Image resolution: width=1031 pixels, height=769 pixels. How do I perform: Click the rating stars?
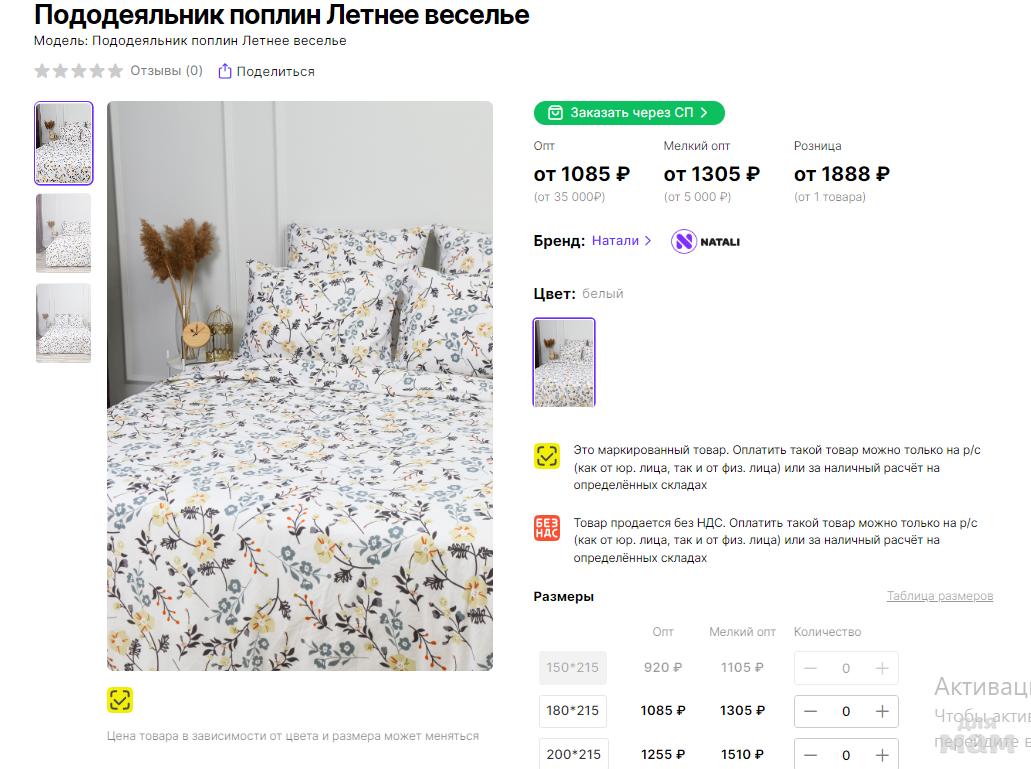[x=78, y=71]
